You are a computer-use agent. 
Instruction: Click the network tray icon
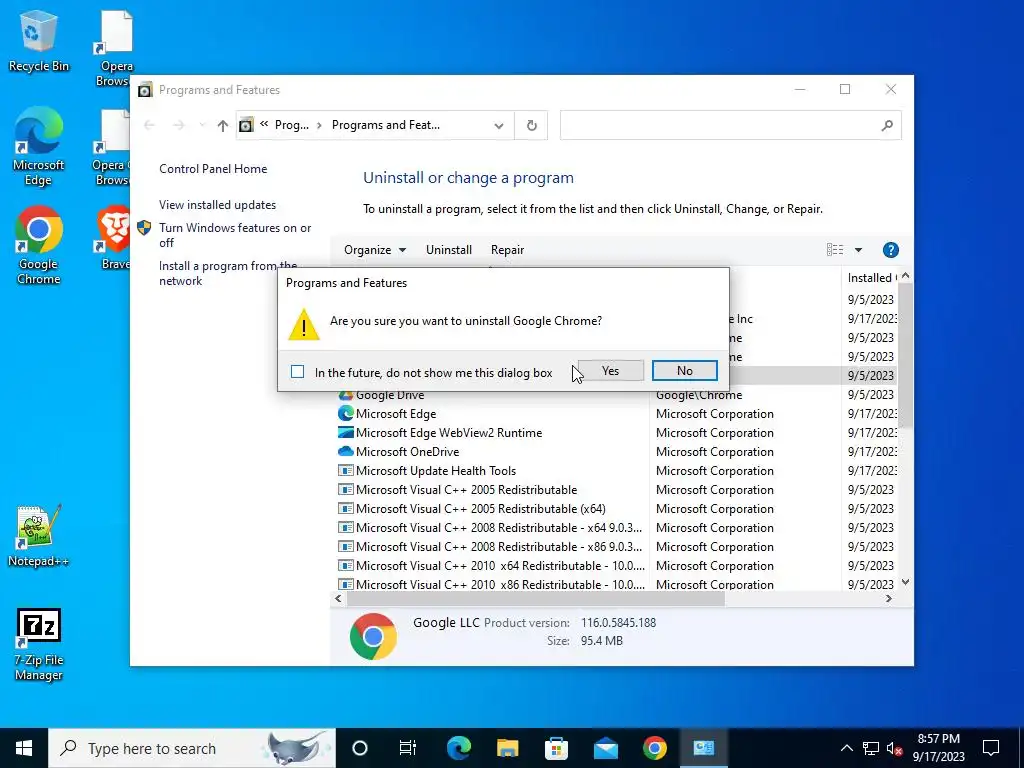pyautogui.click(x=871, y=748)
